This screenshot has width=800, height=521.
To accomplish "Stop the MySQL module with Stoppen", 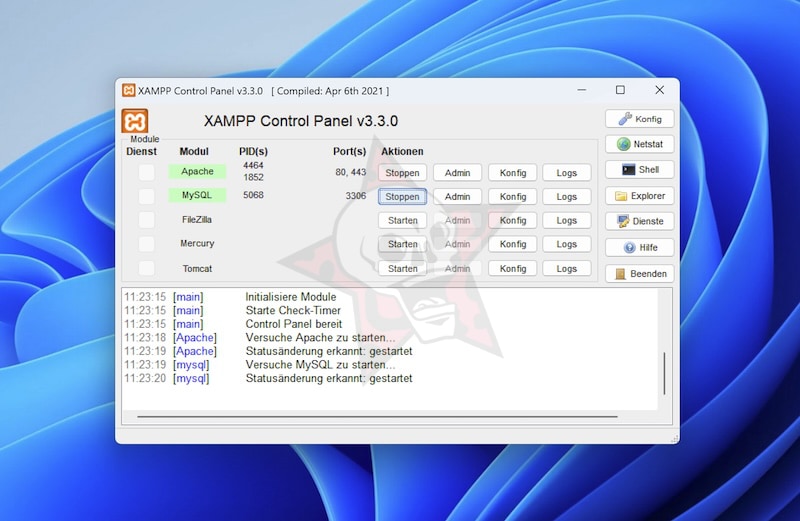I will (402, 196).
